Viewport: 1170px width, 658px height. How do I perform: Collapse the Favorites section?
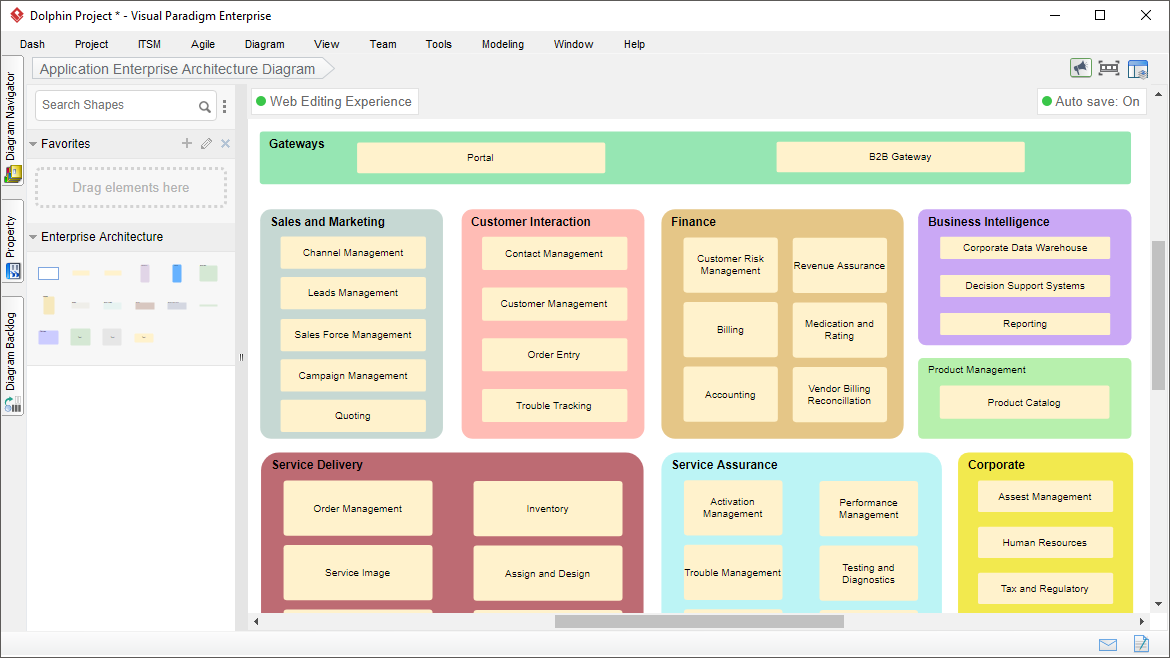33,144
